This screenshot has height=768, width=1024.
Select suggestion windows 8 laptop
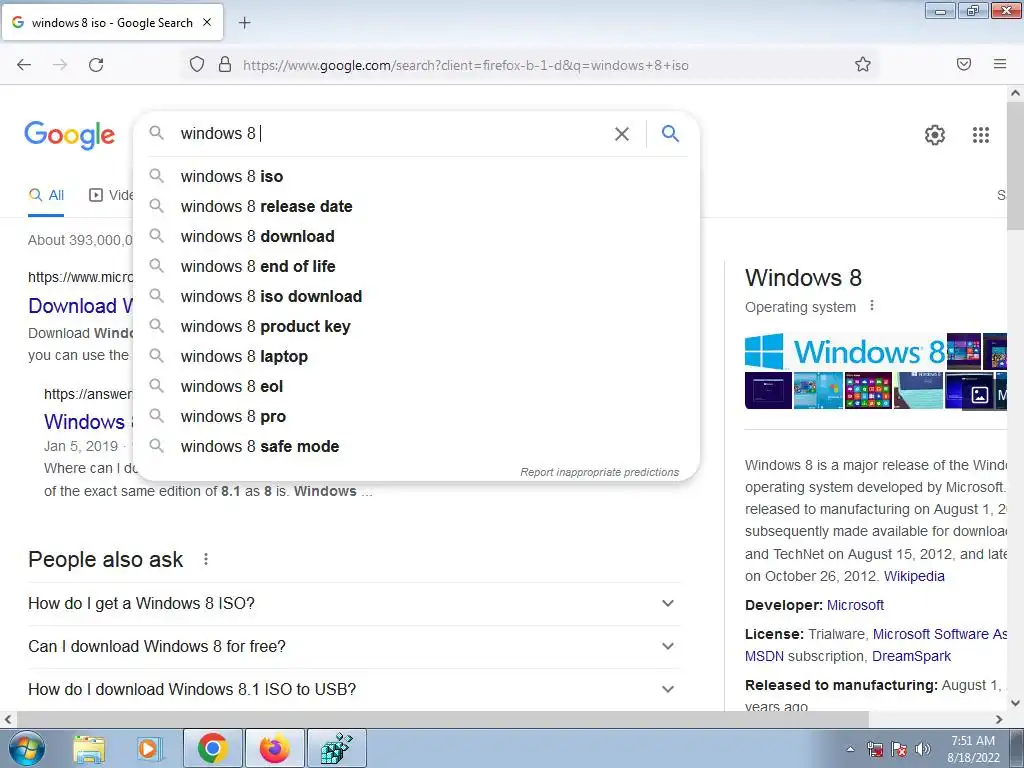click(x=417, y=357)
